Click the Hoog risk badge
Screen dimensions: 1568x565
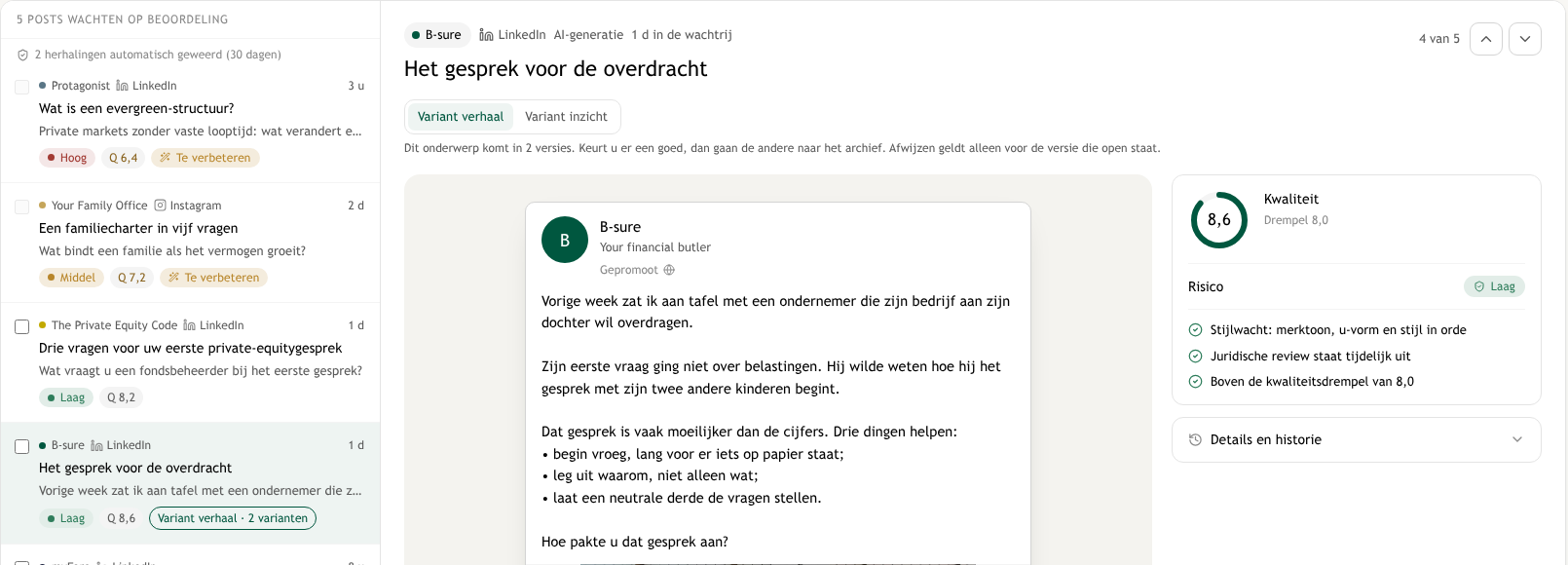[x=67, y=158]
